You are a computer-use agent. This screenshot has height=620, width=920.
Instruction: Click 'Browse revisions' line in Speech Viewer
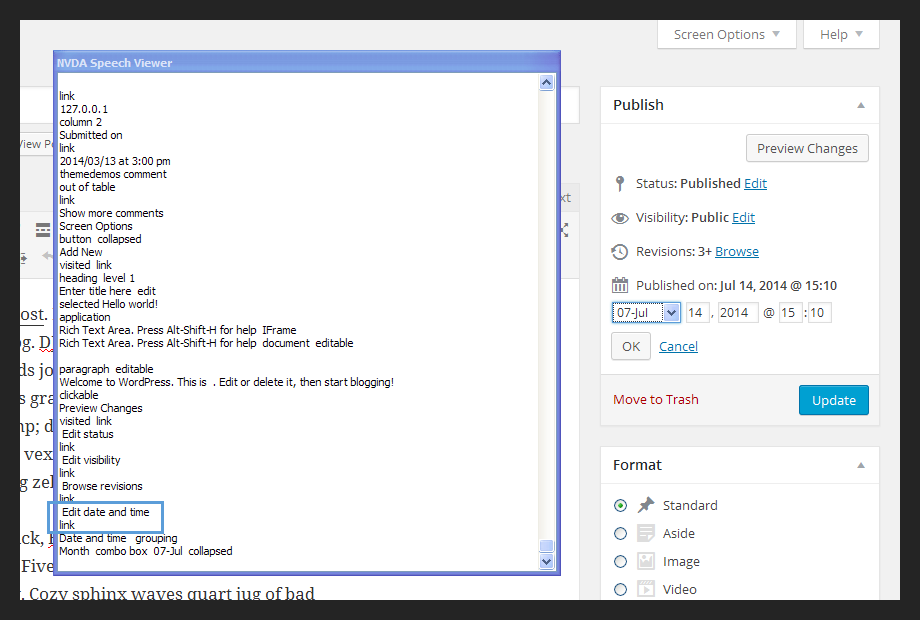(x=102, y=486)
